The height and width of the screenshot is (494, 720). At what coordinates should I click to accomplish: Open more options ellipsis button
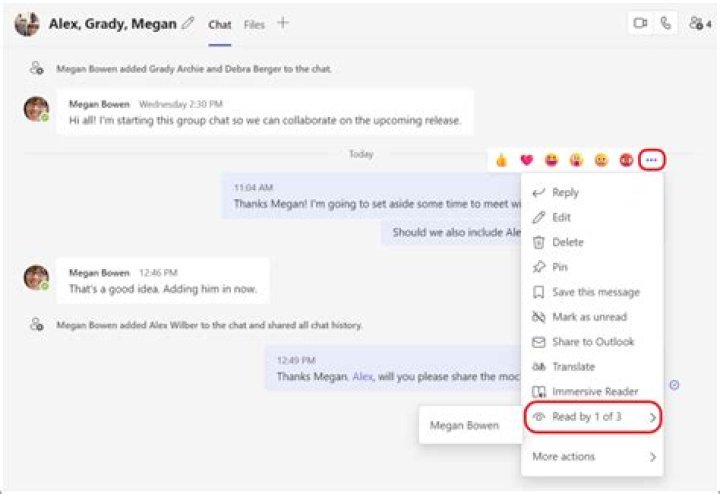tap(652, 160)
